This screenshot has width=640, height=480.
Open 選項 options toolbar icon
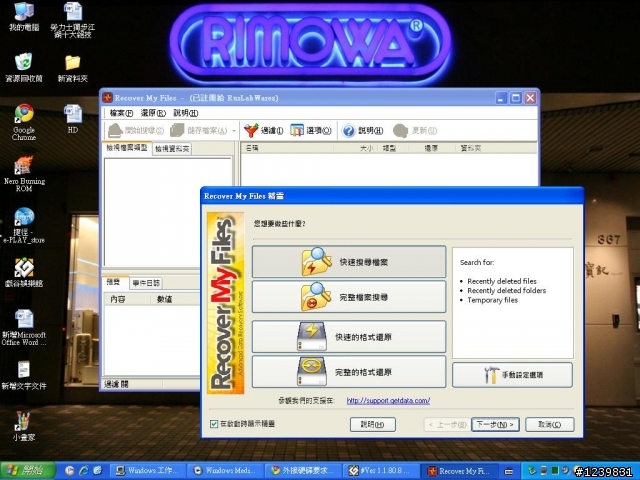[x=297, y=131]
